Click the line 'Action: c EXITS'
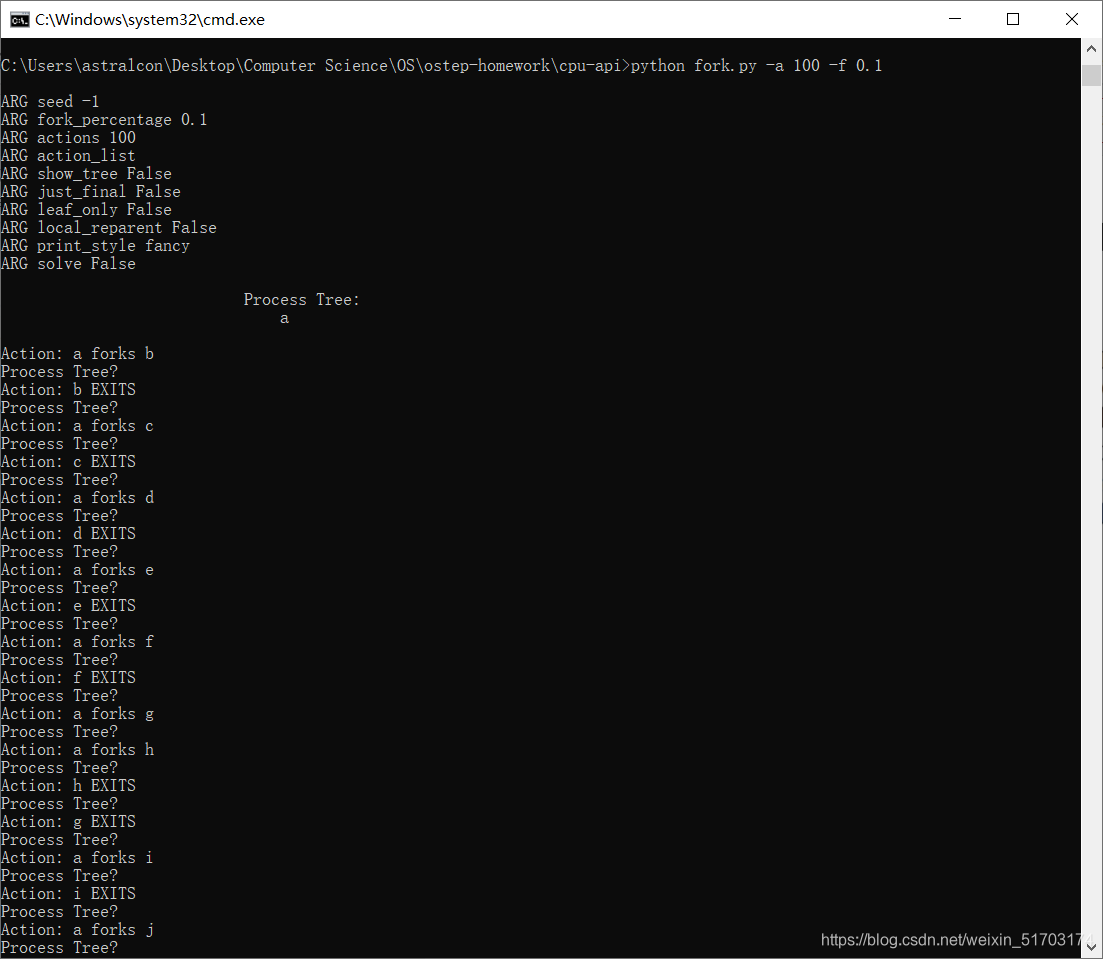The width and height of the screenshot is (1103, 959). [68, 462]
